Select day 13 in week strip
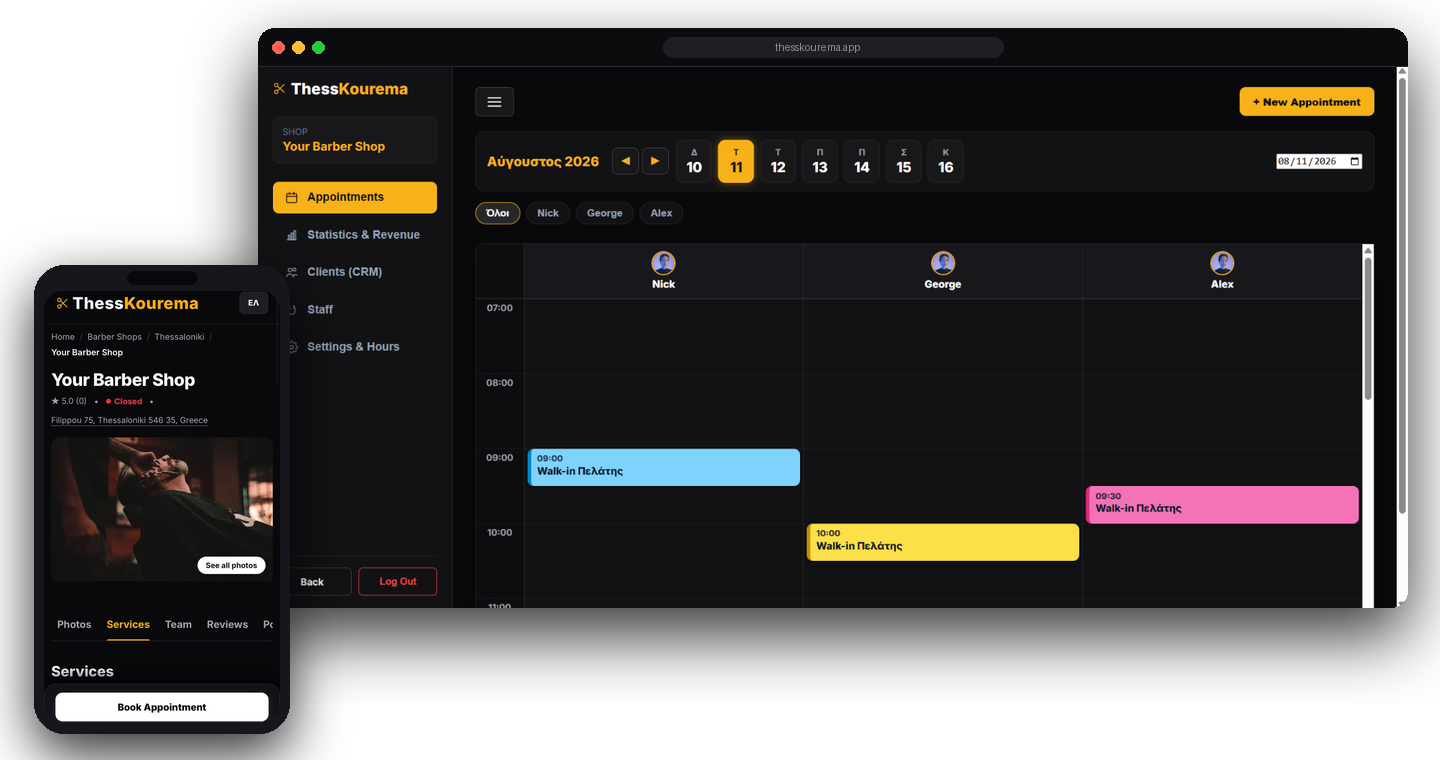 coord(820,161)
